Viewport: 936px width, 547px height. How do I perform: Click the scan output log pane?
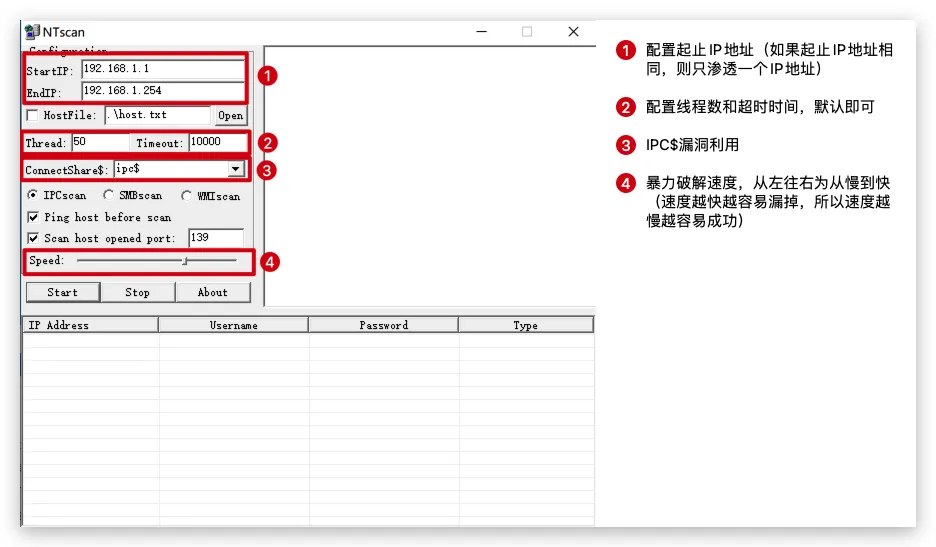click(430, 176)
